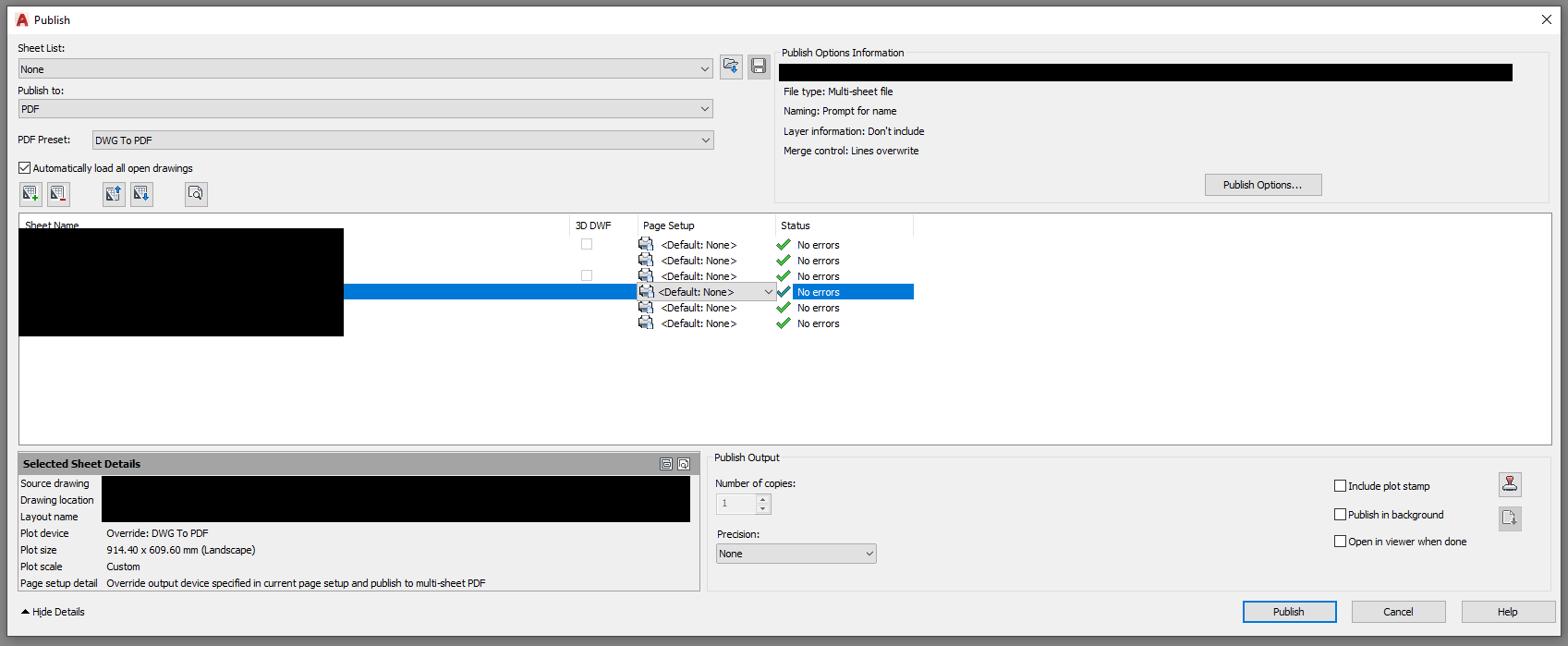Click the Publish button
The width and height of the screenshot is (1568, 646).
[x=1289, y=612]
